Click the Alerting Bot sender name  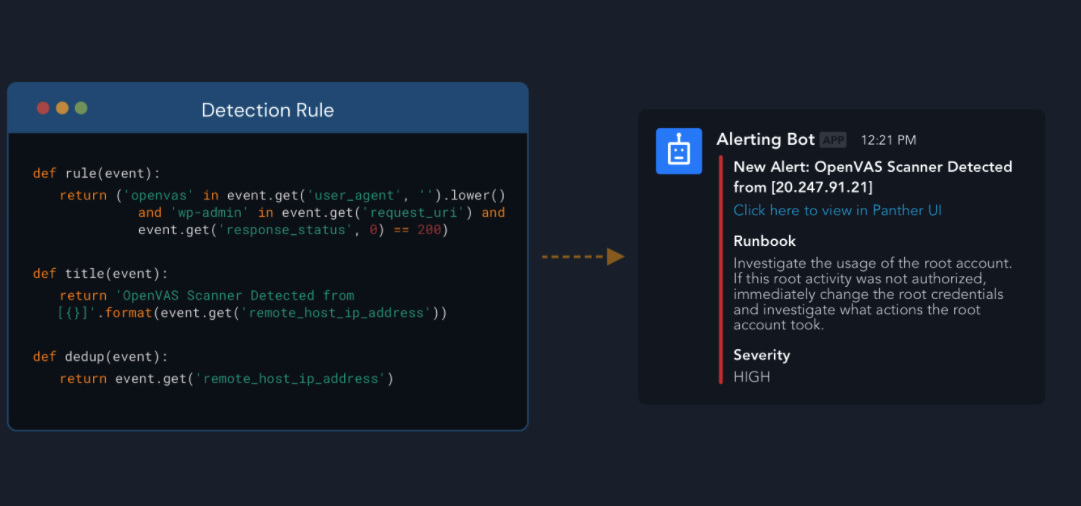(x=766, y=140)
